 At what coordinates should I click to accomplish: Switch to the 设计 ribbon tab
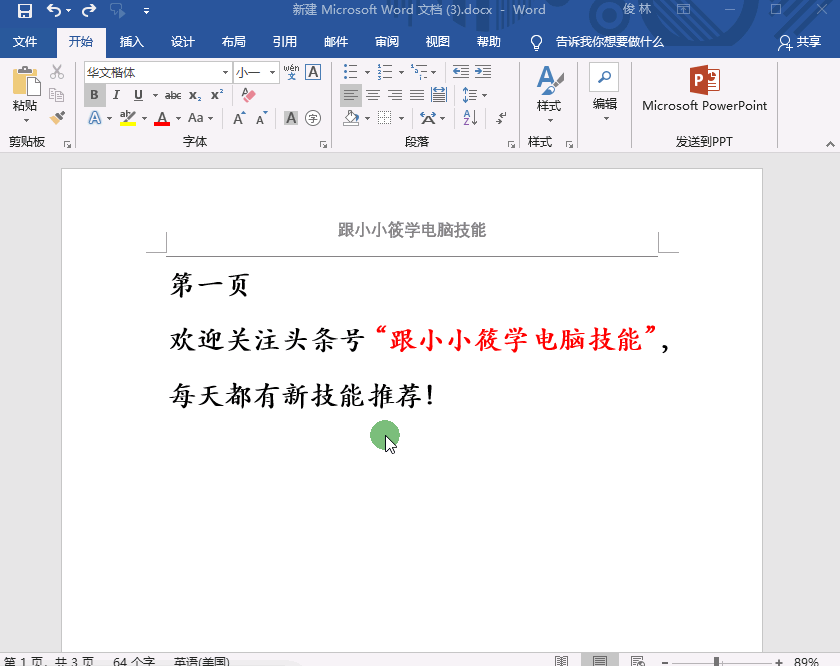tap(182, 42)
